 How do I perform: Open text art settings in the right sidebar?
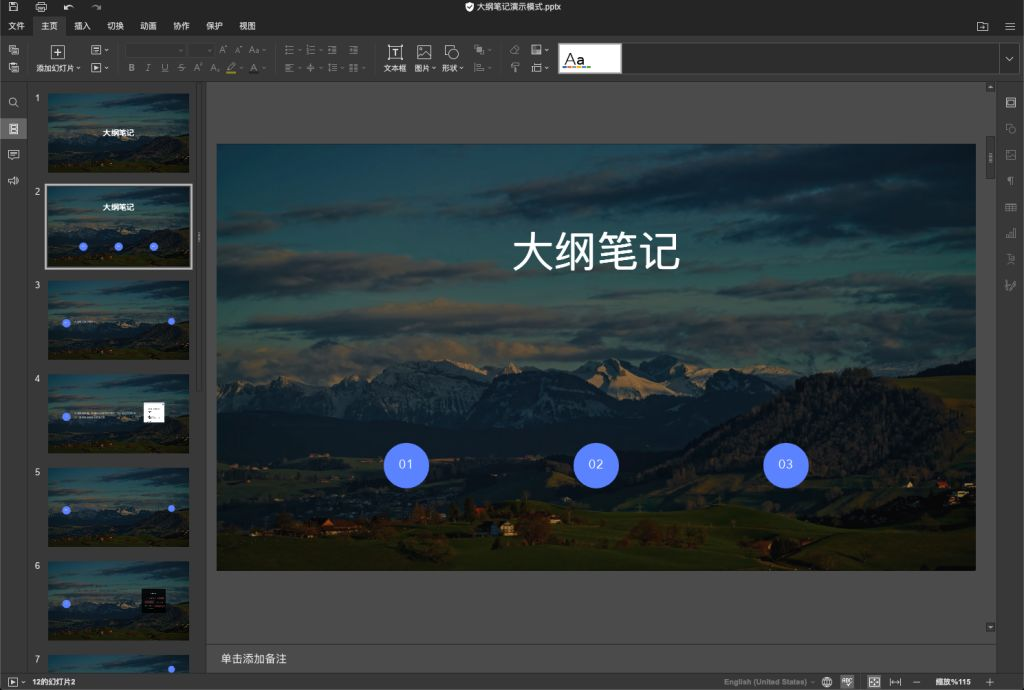[x=1010, y=259]
